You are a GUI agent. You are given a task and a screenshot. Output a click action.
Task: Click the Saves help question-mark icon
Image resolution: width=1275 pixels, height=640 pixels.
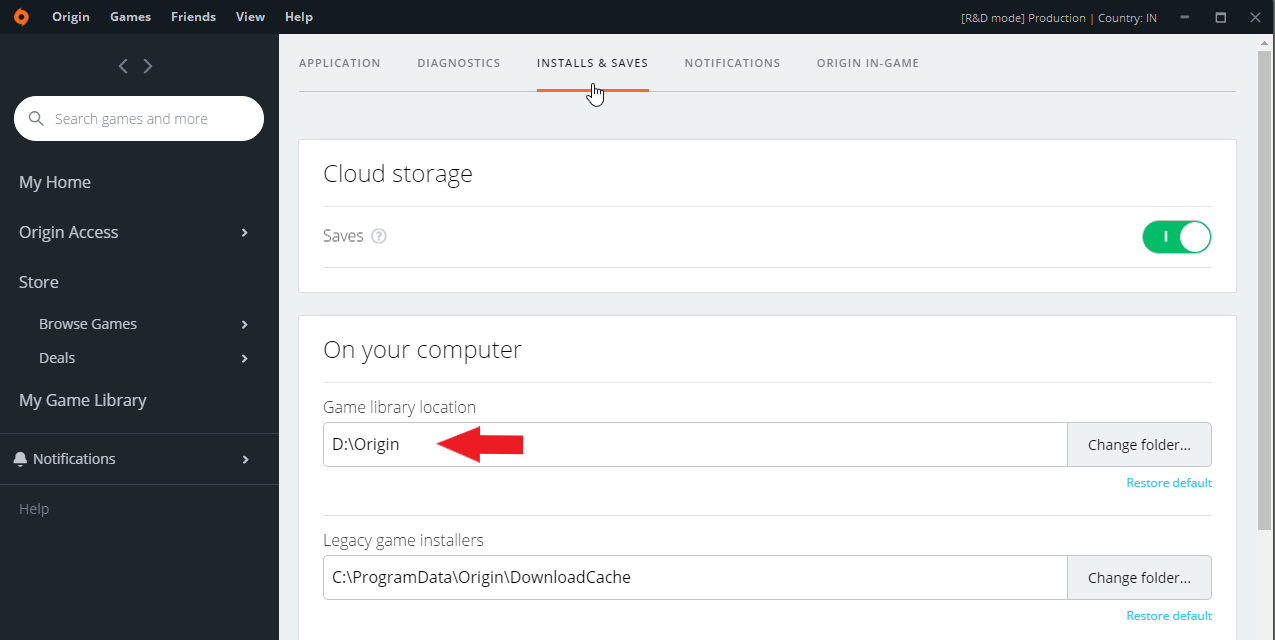pos(379,237)
